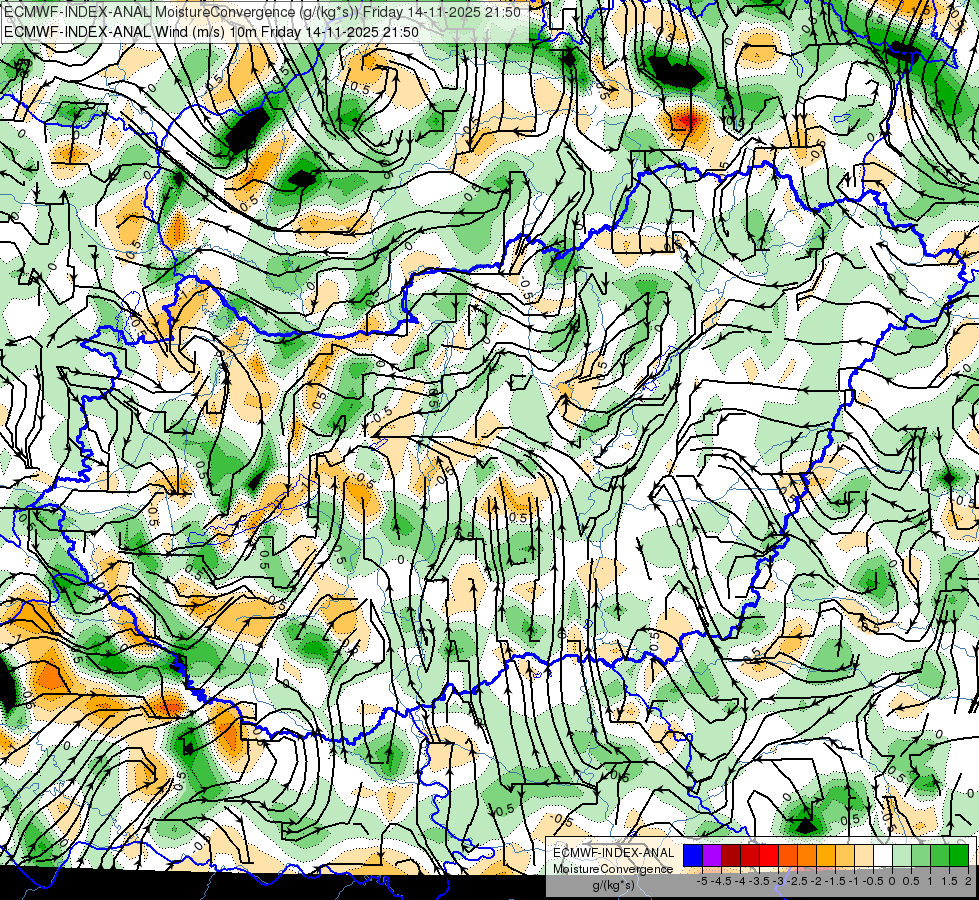Screen dimensions: 979x900
Task: Pick the legend swatch between -4 and -3.5
Action: [x=750, y=856]
